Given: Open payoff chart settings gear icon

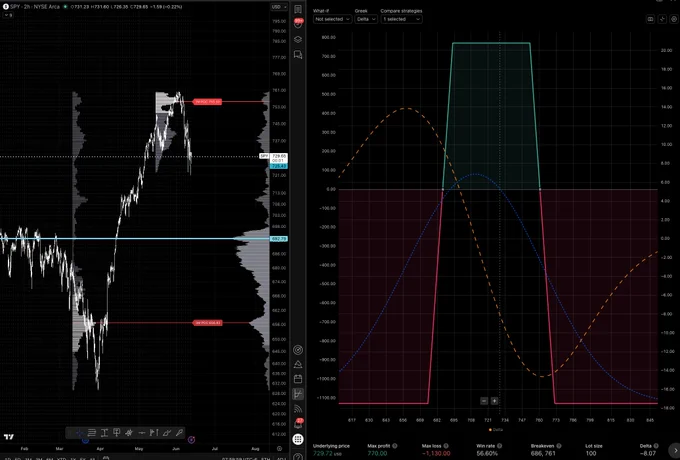Looking at the screenshot, I should (674, 19).
